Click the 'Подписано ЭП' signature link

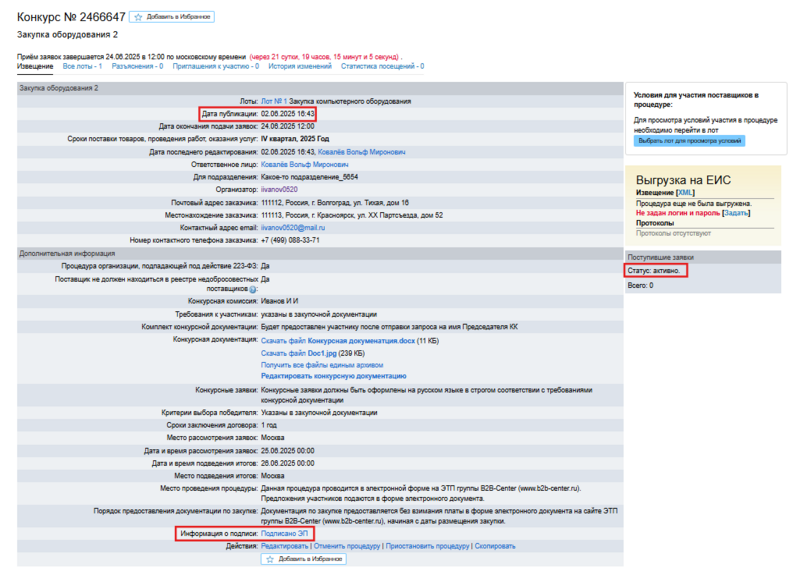click(x=284, y=534)
